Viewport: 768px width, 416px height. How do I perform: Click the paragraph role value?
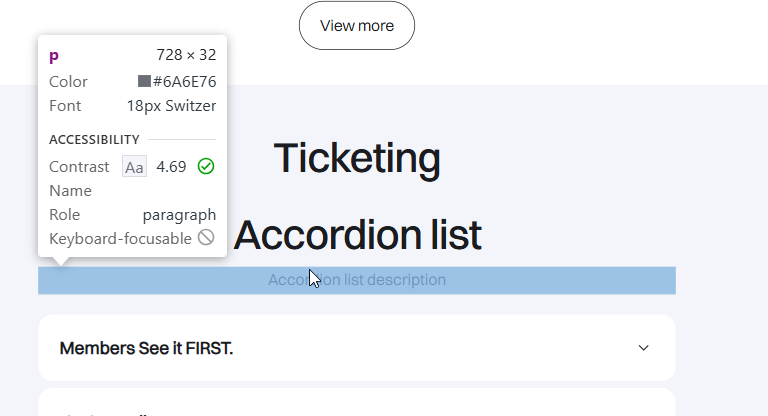(x=179, y=214)
